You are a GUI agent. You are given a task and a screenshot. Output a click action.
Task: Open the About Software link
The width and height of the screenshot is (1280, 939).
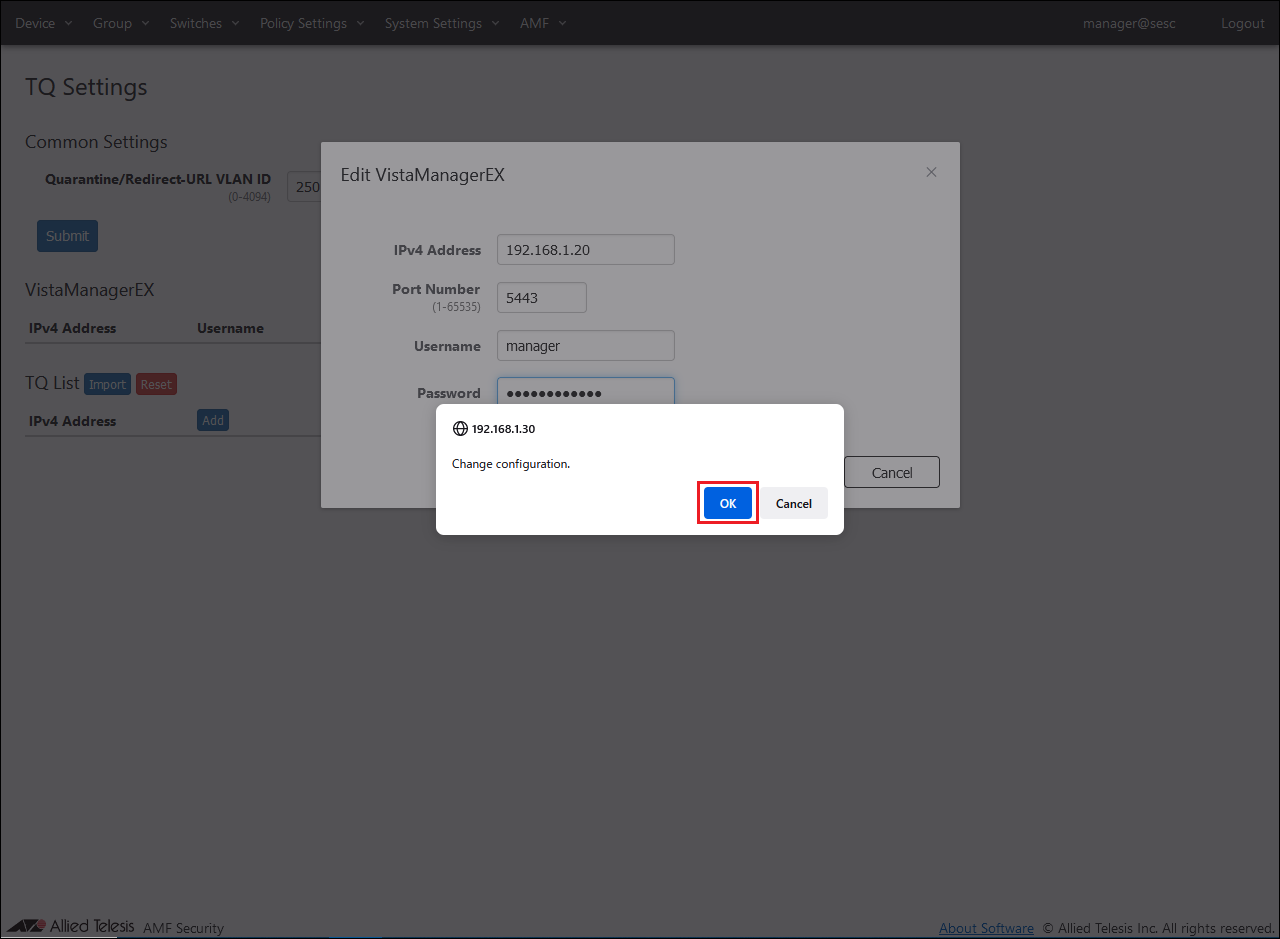click(986, 928)
